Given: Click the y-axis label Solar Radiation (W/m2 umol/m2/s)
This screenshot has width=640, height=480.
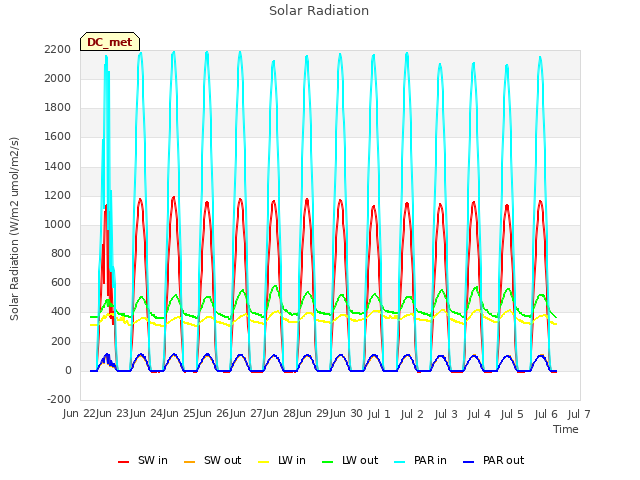Looking at the screenshot, I should [x=14, y=229].
